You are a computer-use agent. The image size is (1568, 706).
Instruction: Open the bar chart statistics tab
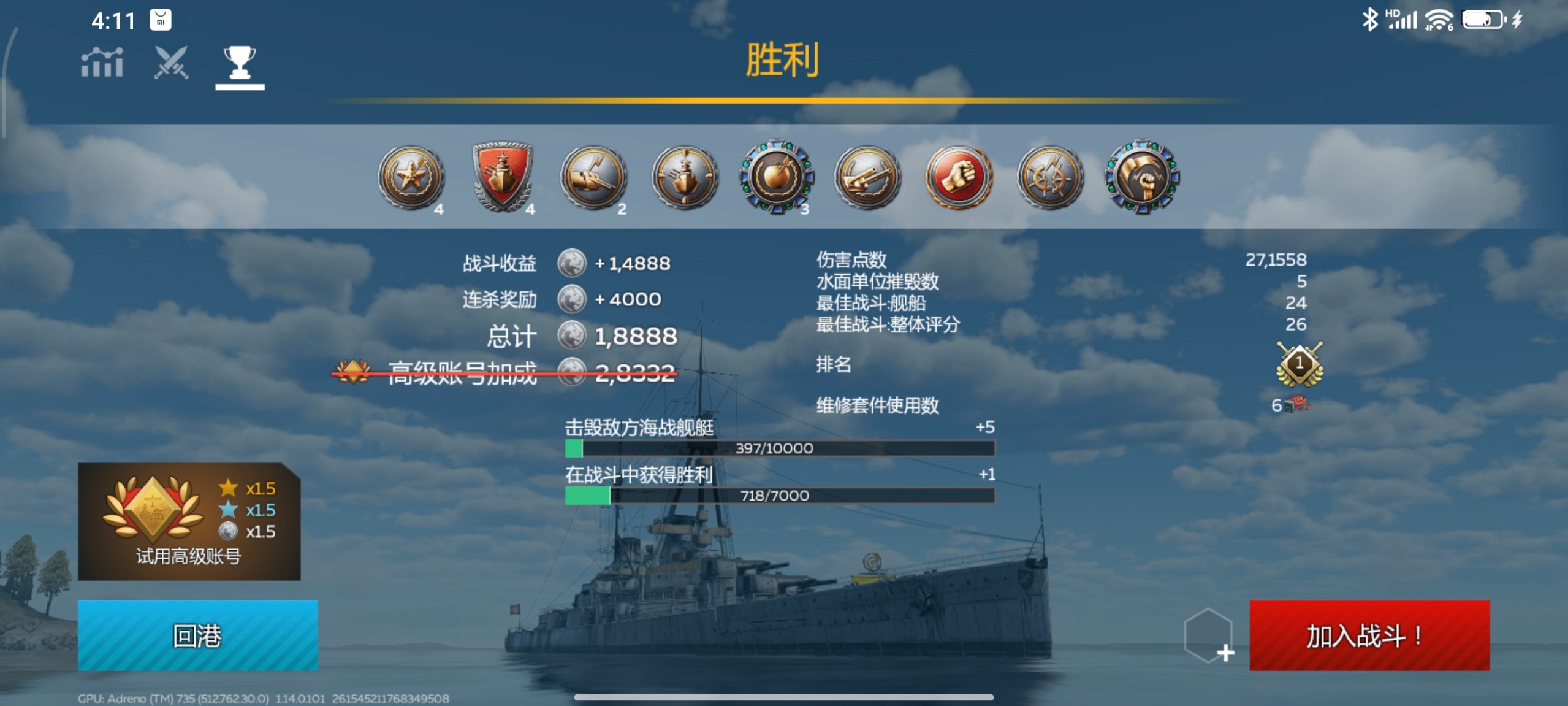coord(102,63)
